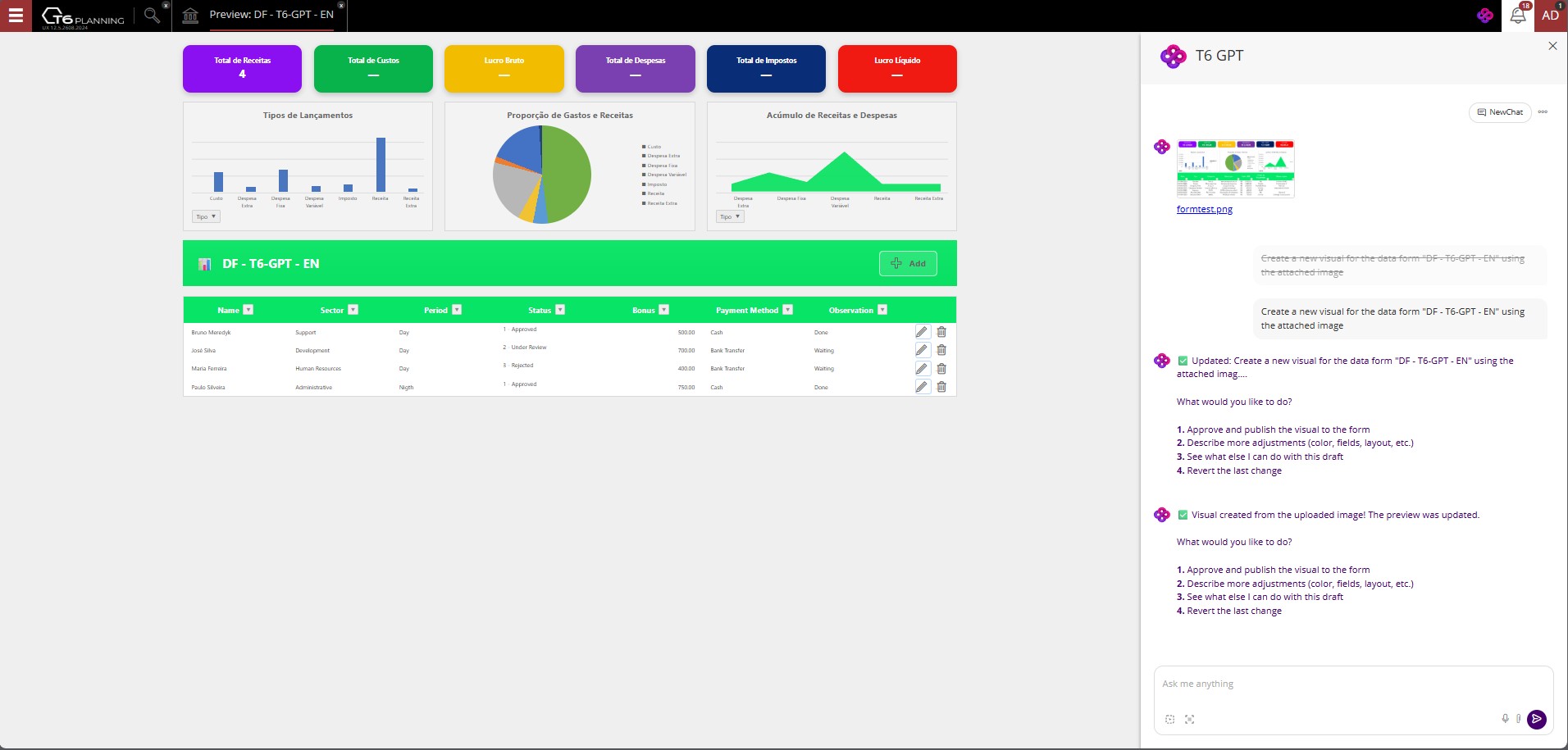
Task: Click the Total de Receitas card
Action: coord(242,69)
